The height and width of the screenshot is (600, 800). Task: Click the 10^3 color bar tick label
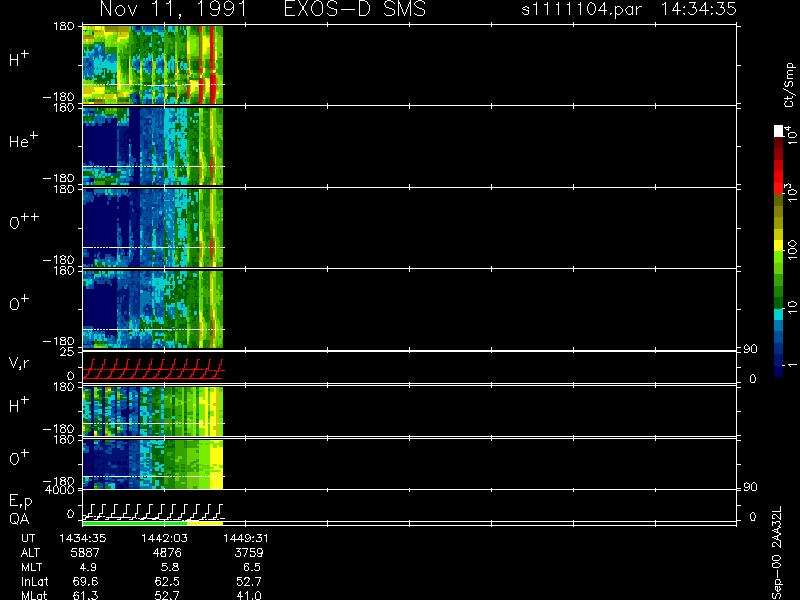point(791,194)
